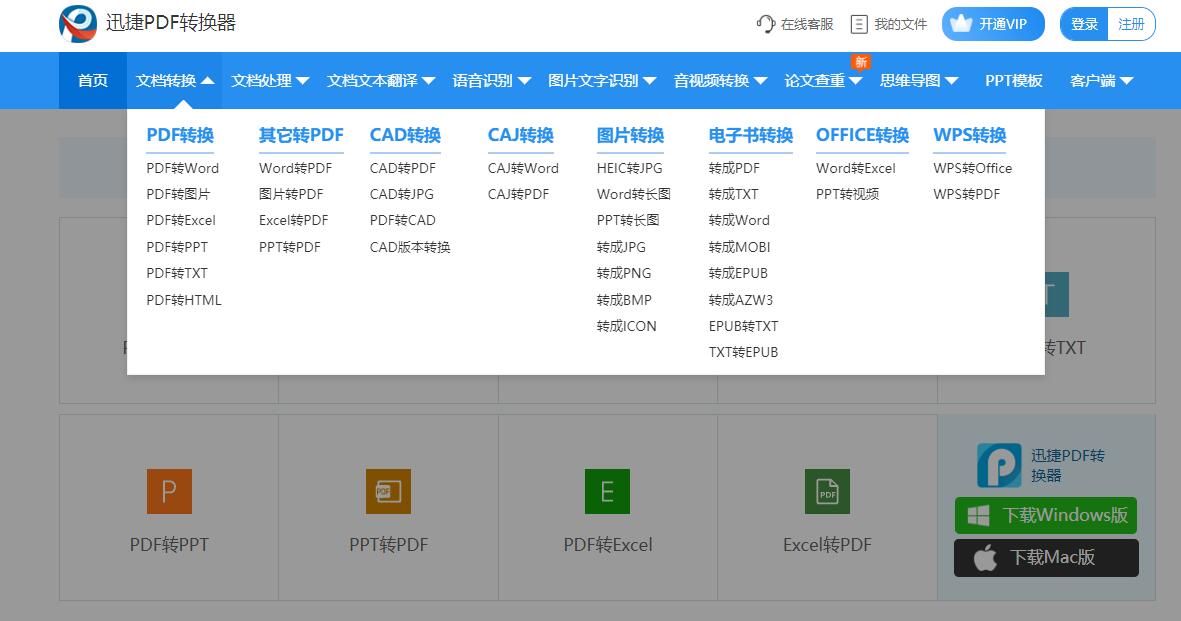1181x621 pixels.
Task: Click the 迅捷PDF转换器 client app icon
Action: (999, 465)
